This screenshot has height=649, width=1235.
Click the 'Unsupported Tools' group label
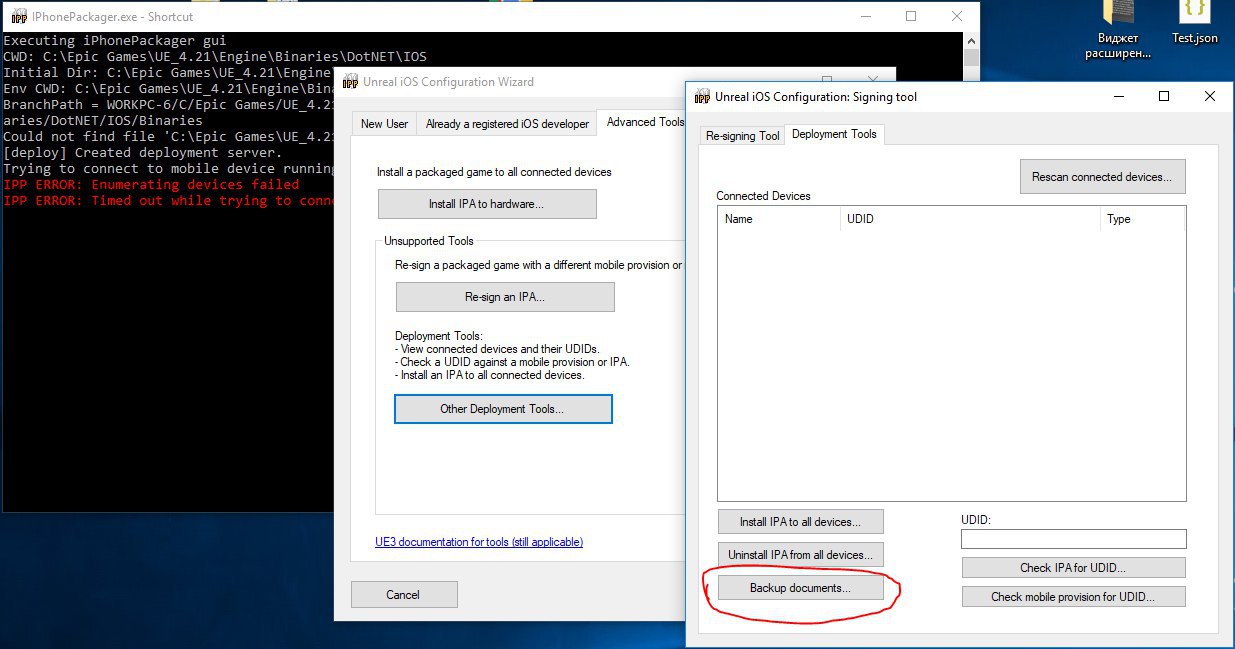point(429,241)
